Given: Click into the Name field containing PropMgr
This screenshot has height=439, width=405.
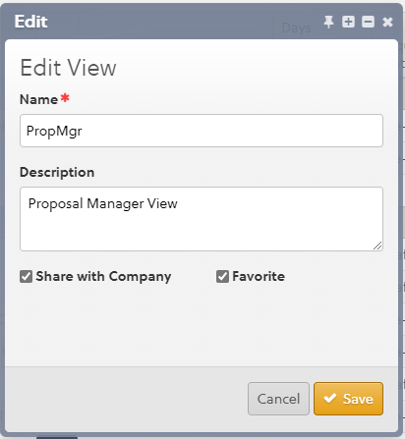Looking at the screenshot, I should 201,130.
